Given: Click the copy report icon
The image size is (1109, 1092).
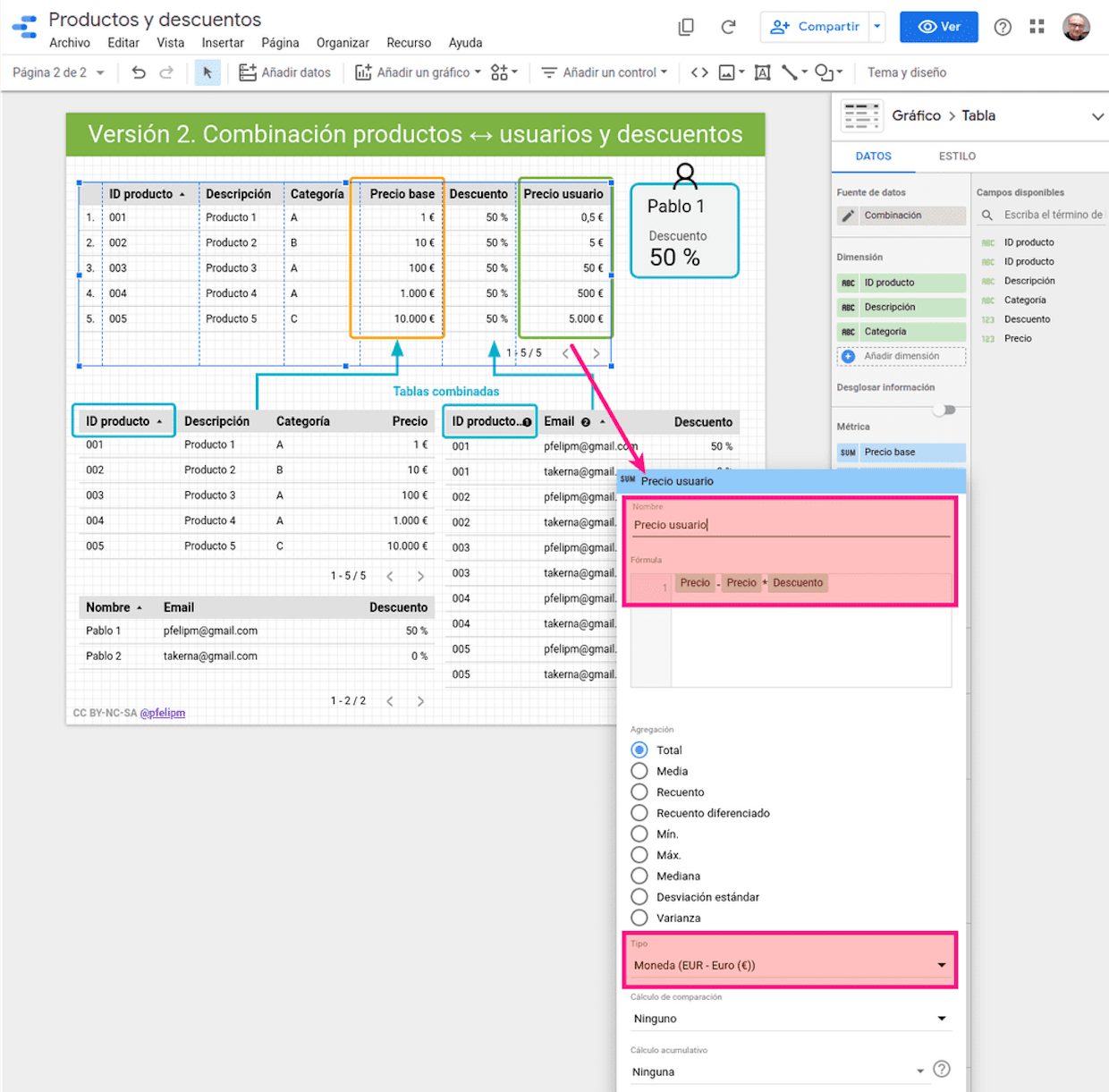Looking at the screenshot, I should point(686,27).
